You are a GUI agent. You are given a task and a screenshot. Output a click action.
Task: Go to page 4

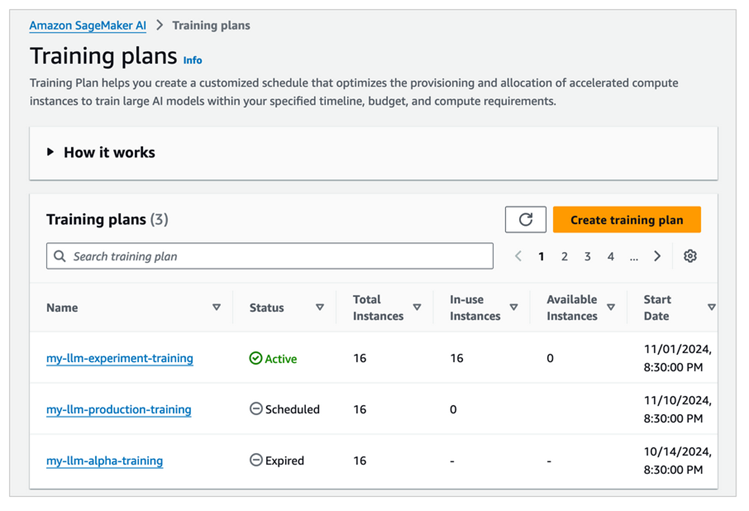[x=611, y=256]
